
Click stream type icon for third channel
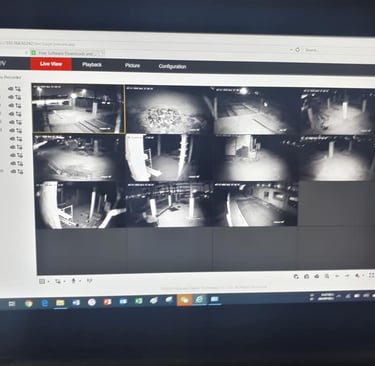(x=18, y=106)
